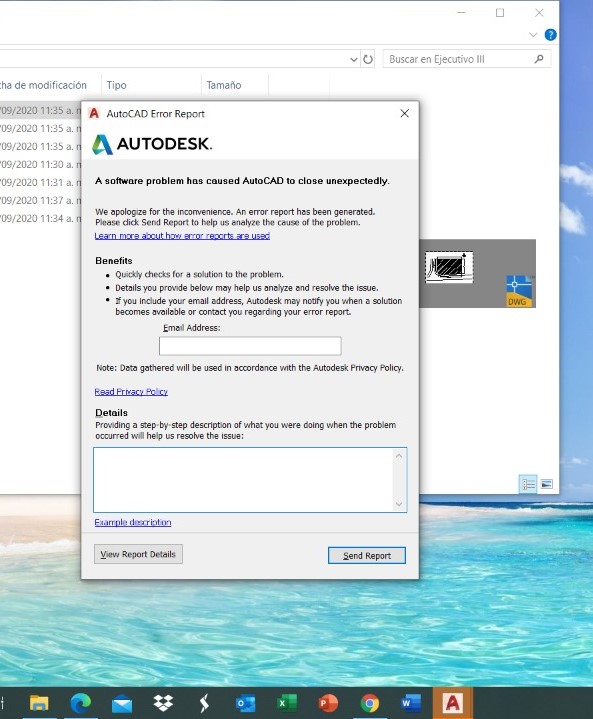Click the Details box scroll up arrow
The width and height of the screenshot is (593, 719).
[399, 456]
